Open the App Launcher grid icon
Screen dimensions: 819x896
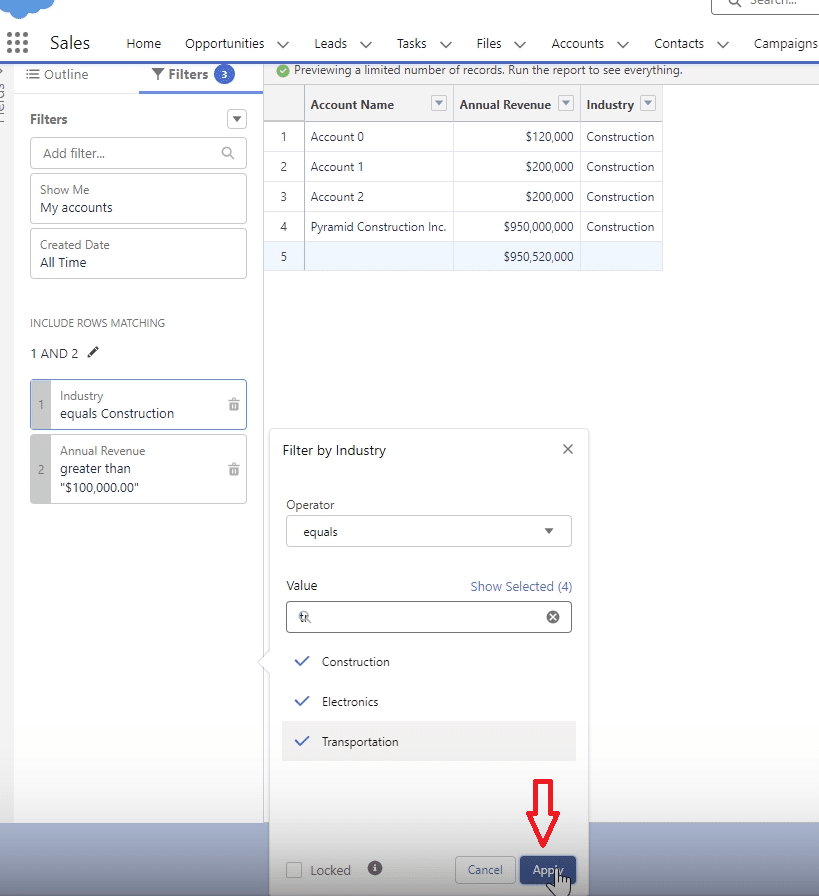pyautogui.click(x=17, y=43)
